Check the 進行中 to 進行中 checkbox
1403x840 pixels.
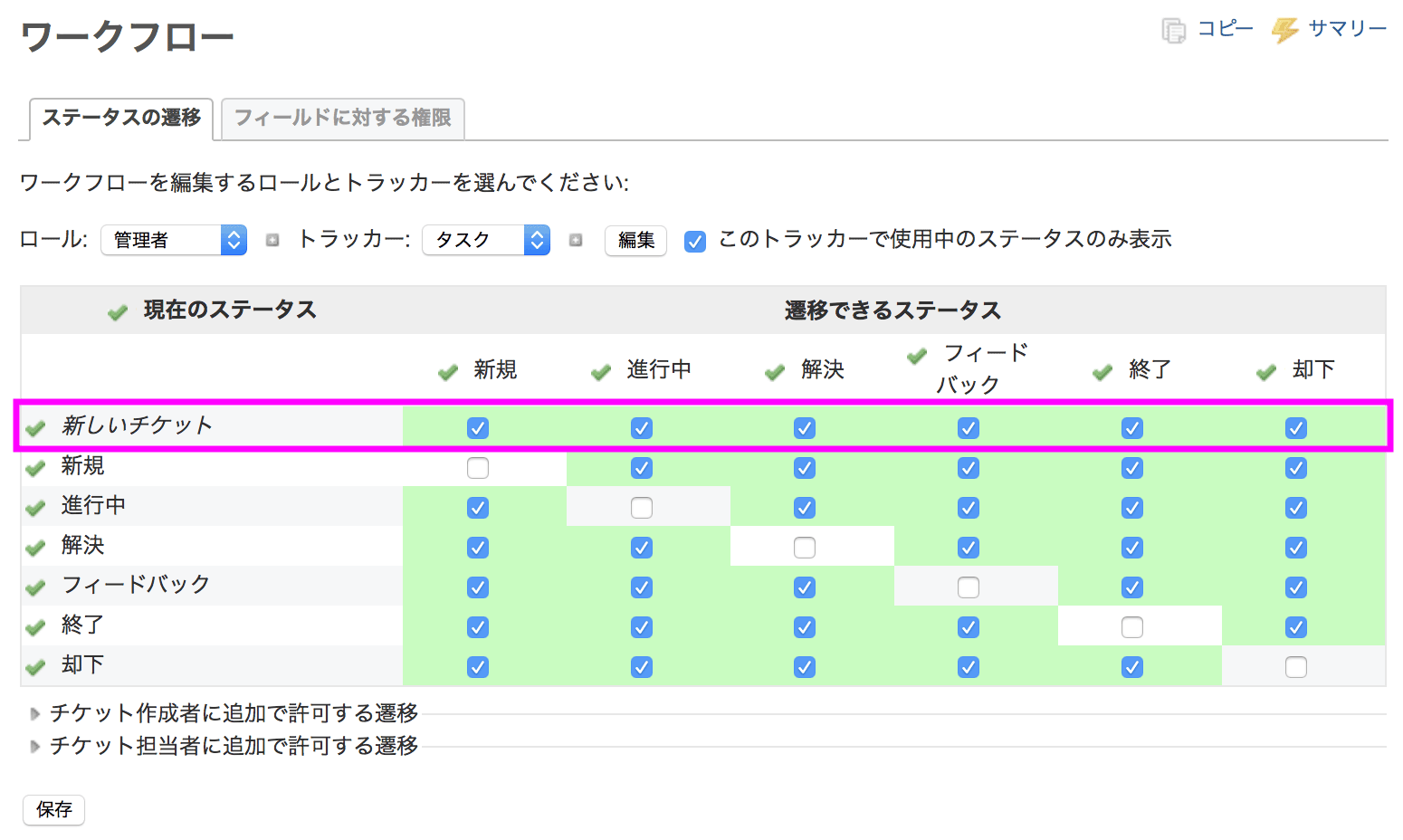tap(642, 508)
